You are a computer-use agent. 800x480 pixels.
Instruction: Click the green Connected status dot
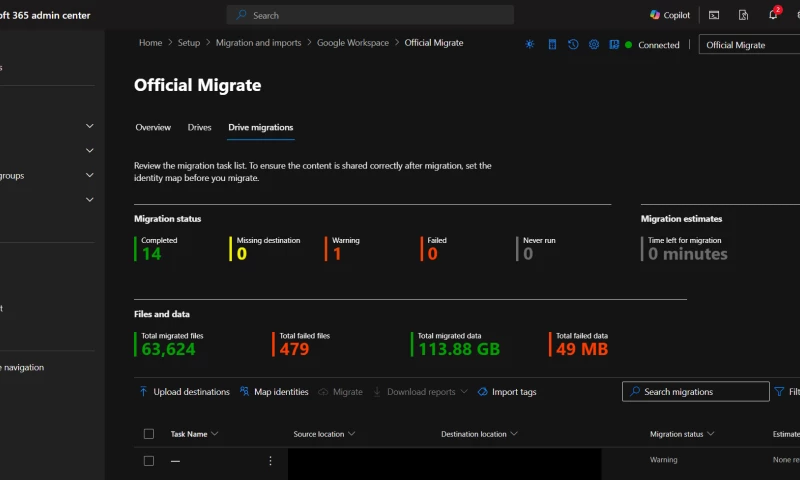coord(629,45)
